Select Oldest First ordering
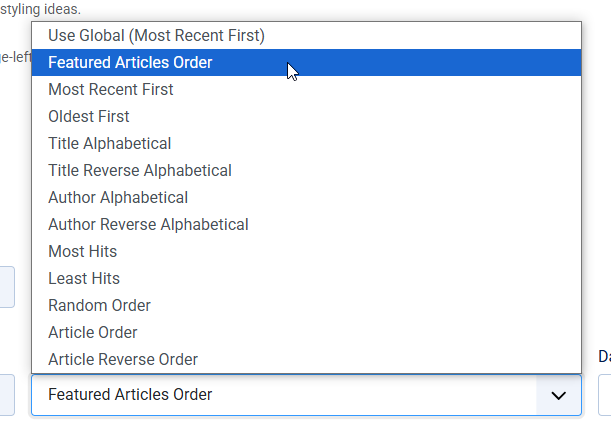This screenshot has width=611, height=440. [x=88, y=116]
